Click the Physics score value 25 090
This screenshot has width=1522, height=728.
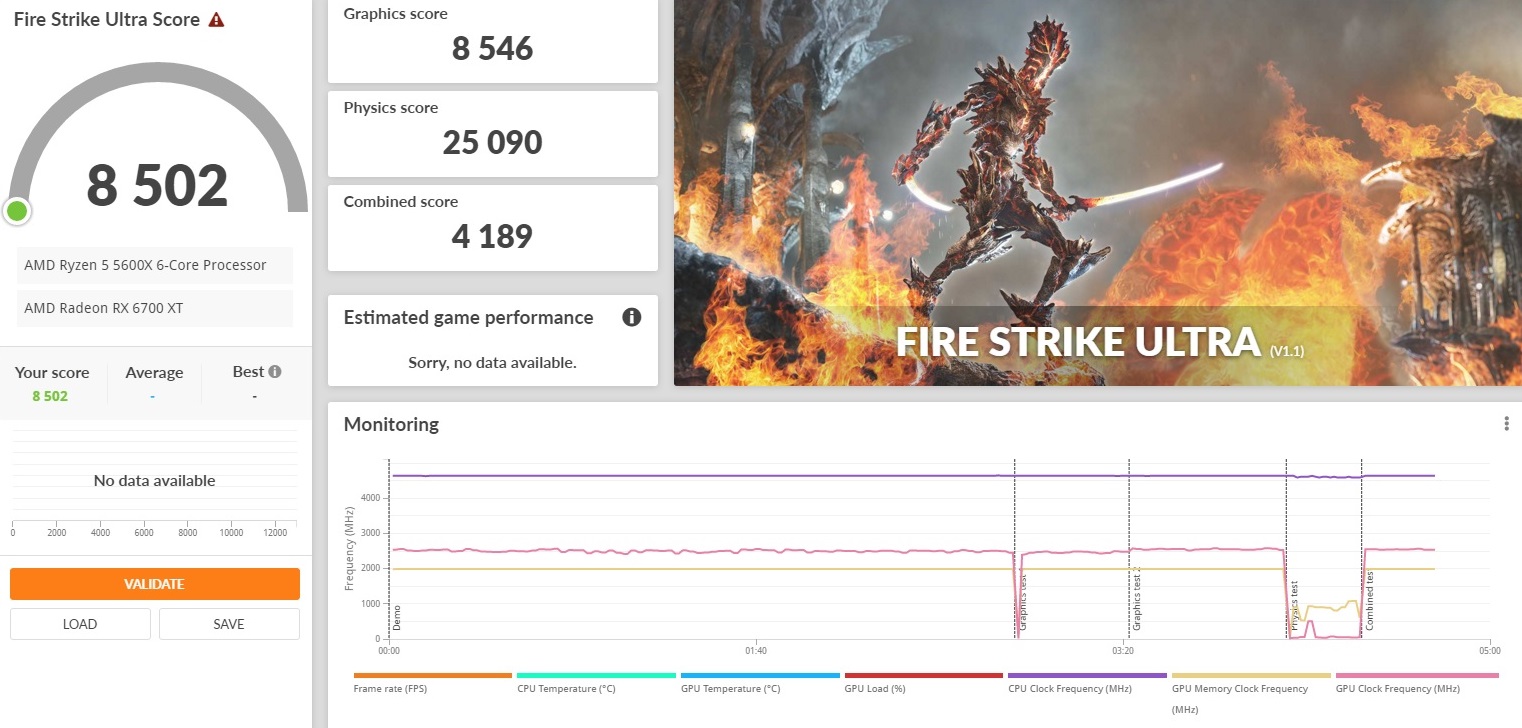pyautogui.click(x=492, y=142)
